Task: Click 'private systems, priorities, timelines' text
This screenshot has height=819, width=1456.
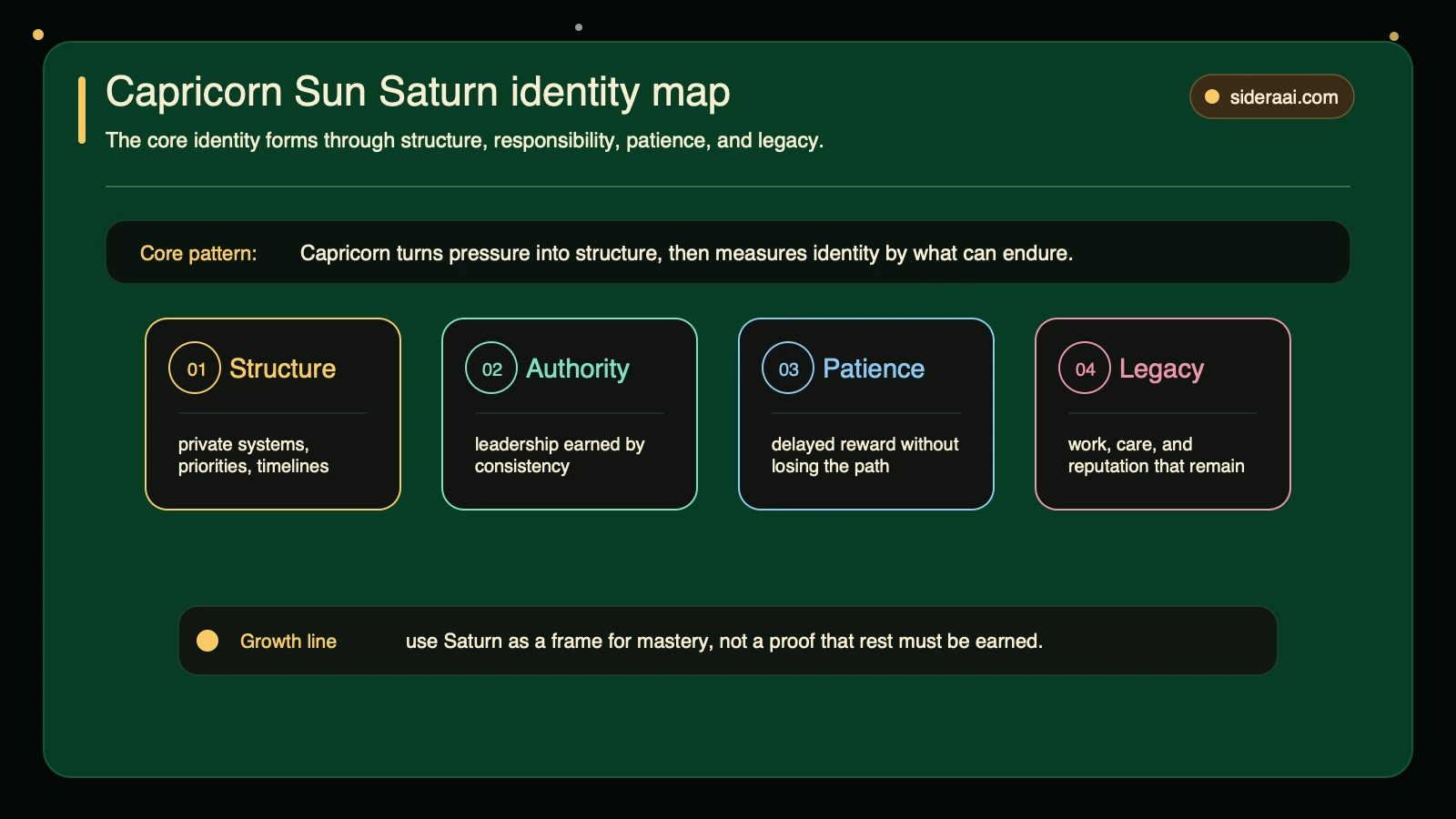Action: 253,455
